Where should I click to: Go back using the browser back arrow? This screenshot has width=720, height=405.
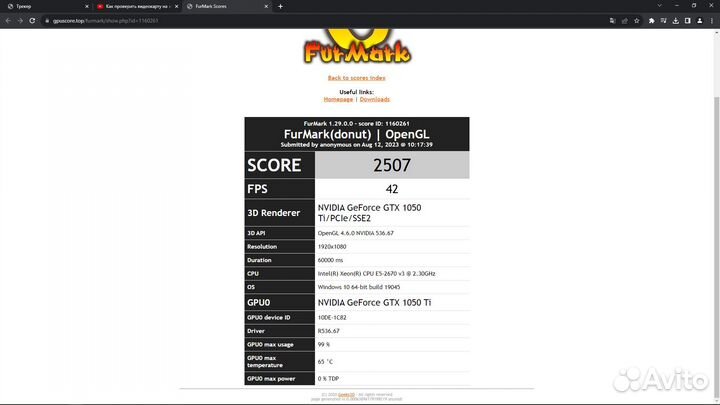click(7, 19)
